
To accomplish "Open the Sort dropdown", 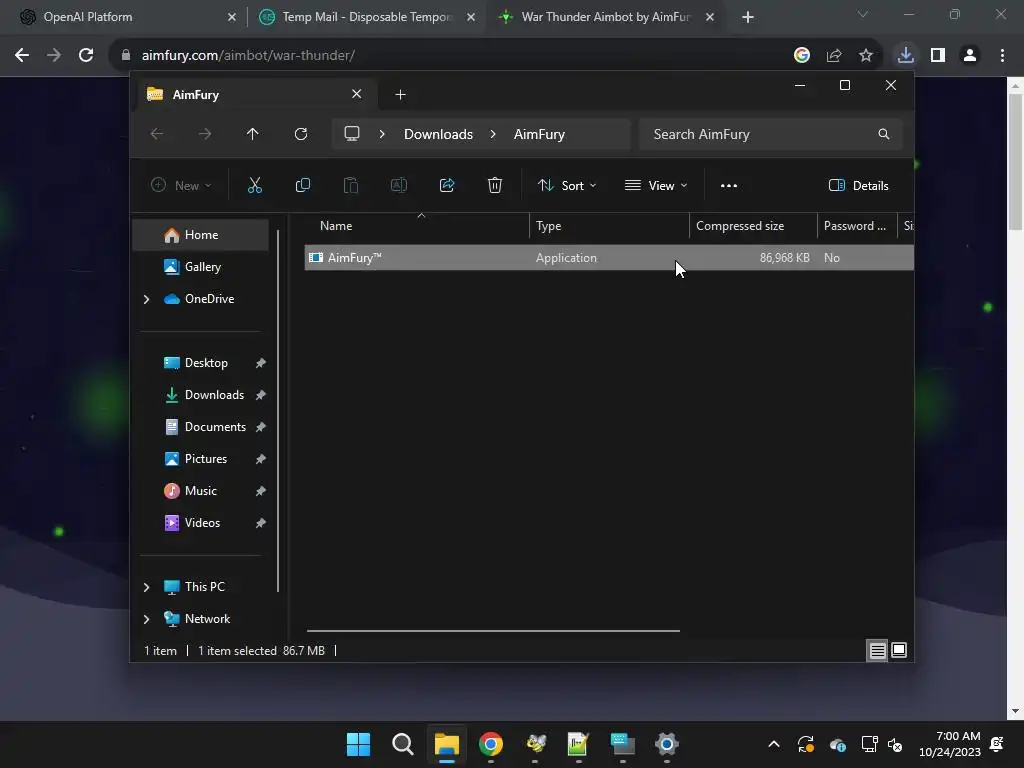I will pos(567,185).
